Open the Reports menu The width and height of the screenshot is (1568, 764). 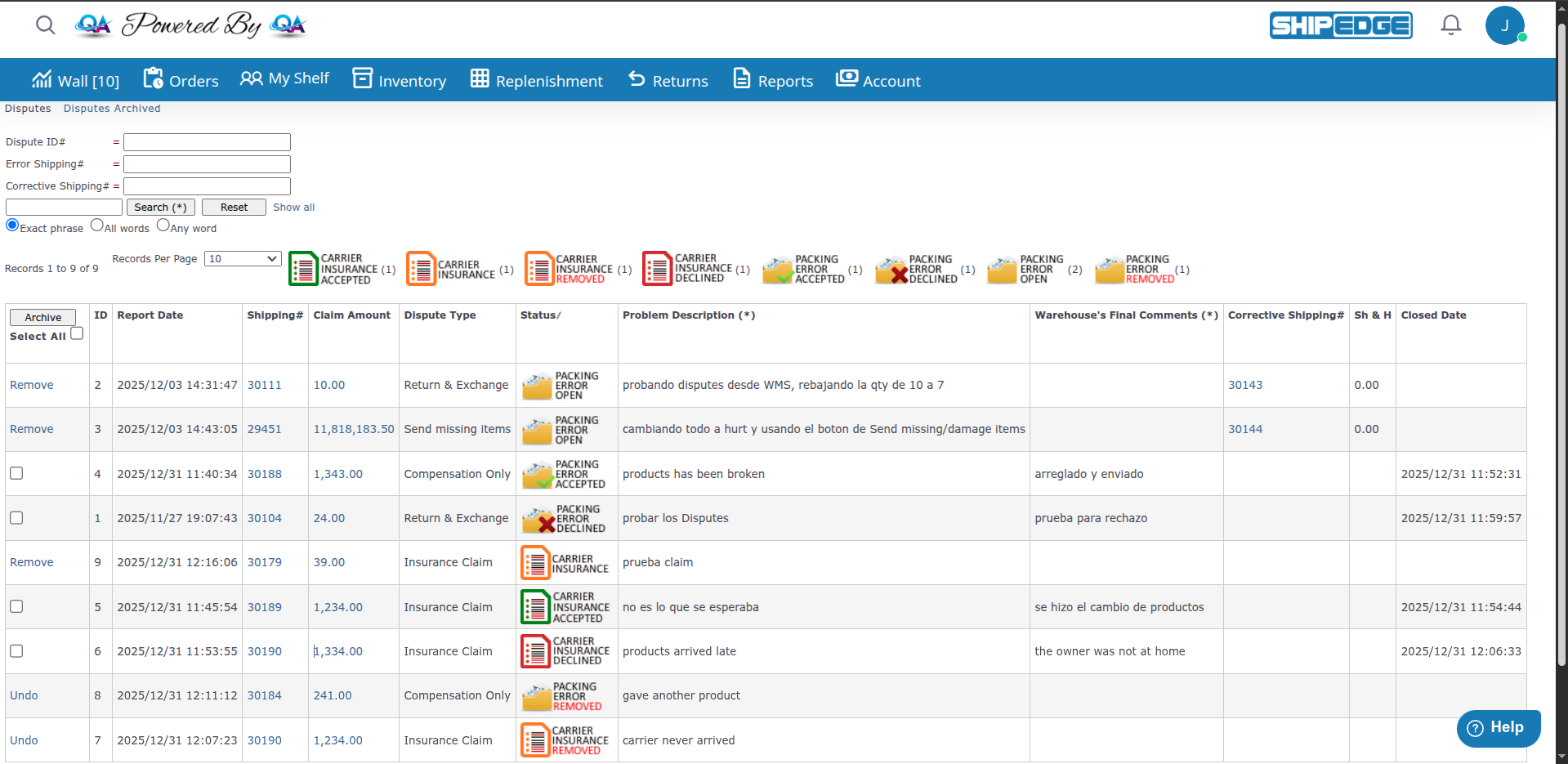(773, 80)
